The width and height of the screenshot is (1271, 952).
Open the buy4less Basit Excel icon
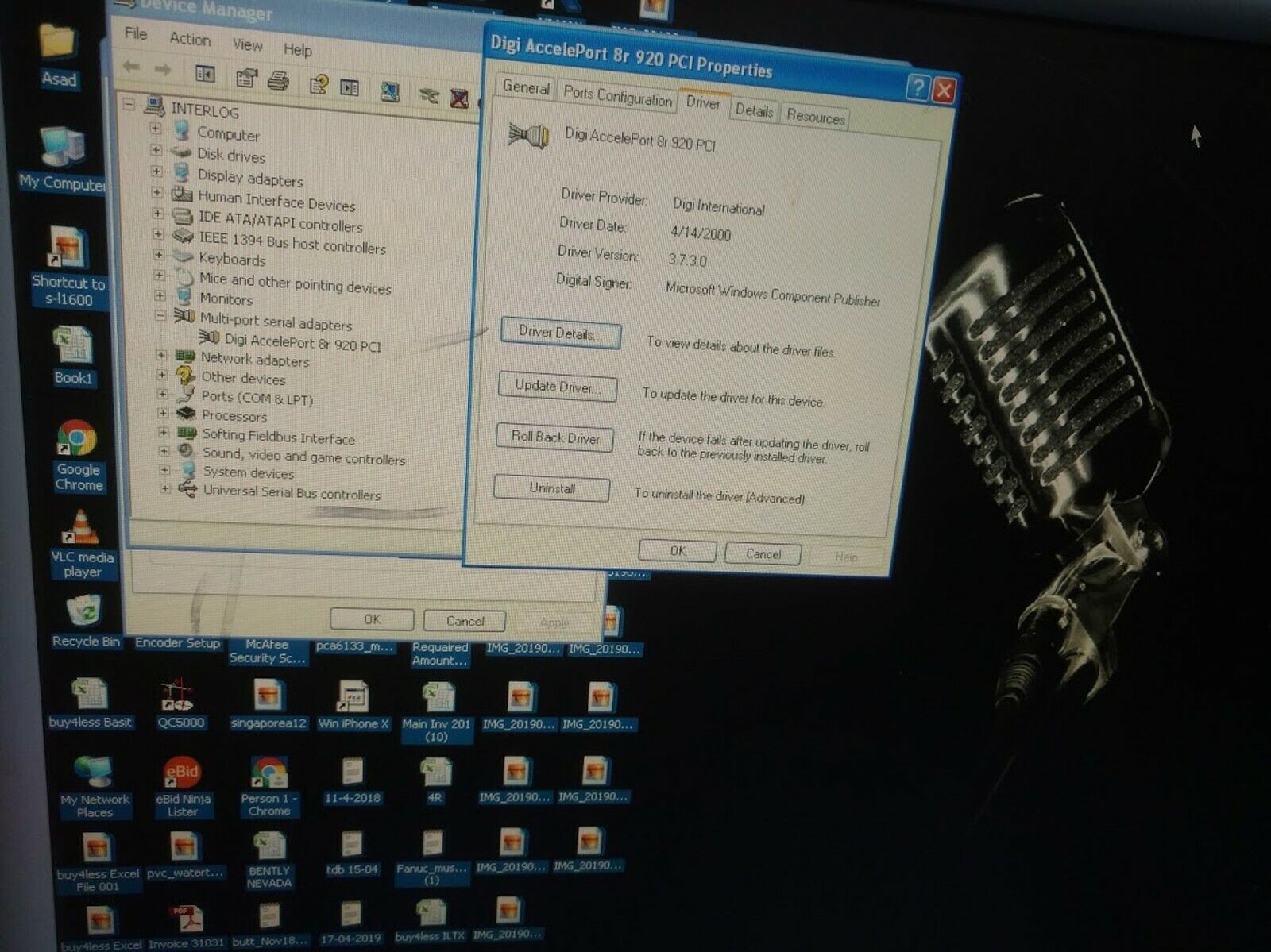point(90,703)
